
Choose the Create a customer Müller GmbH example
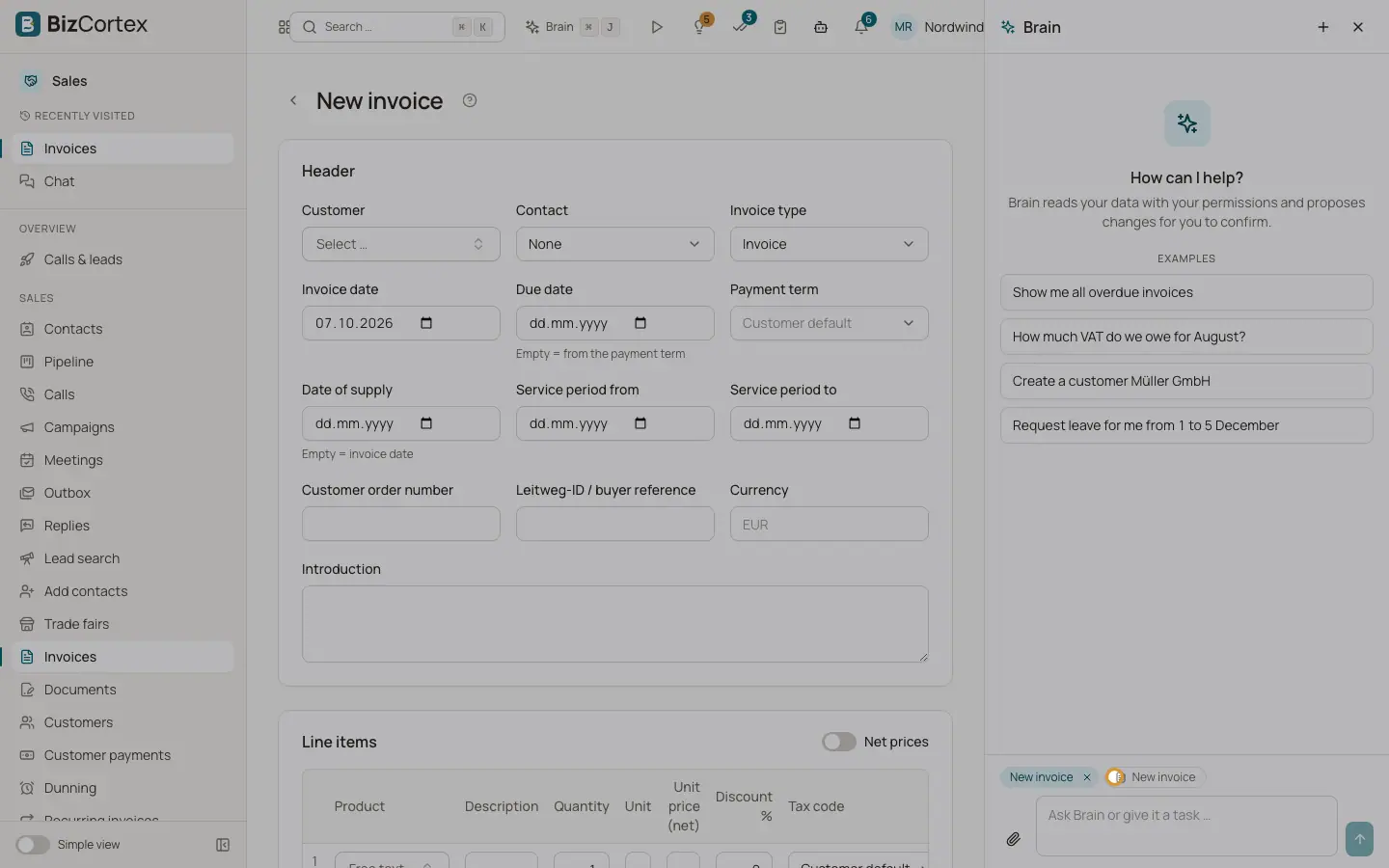click(x=1186, y=381)
